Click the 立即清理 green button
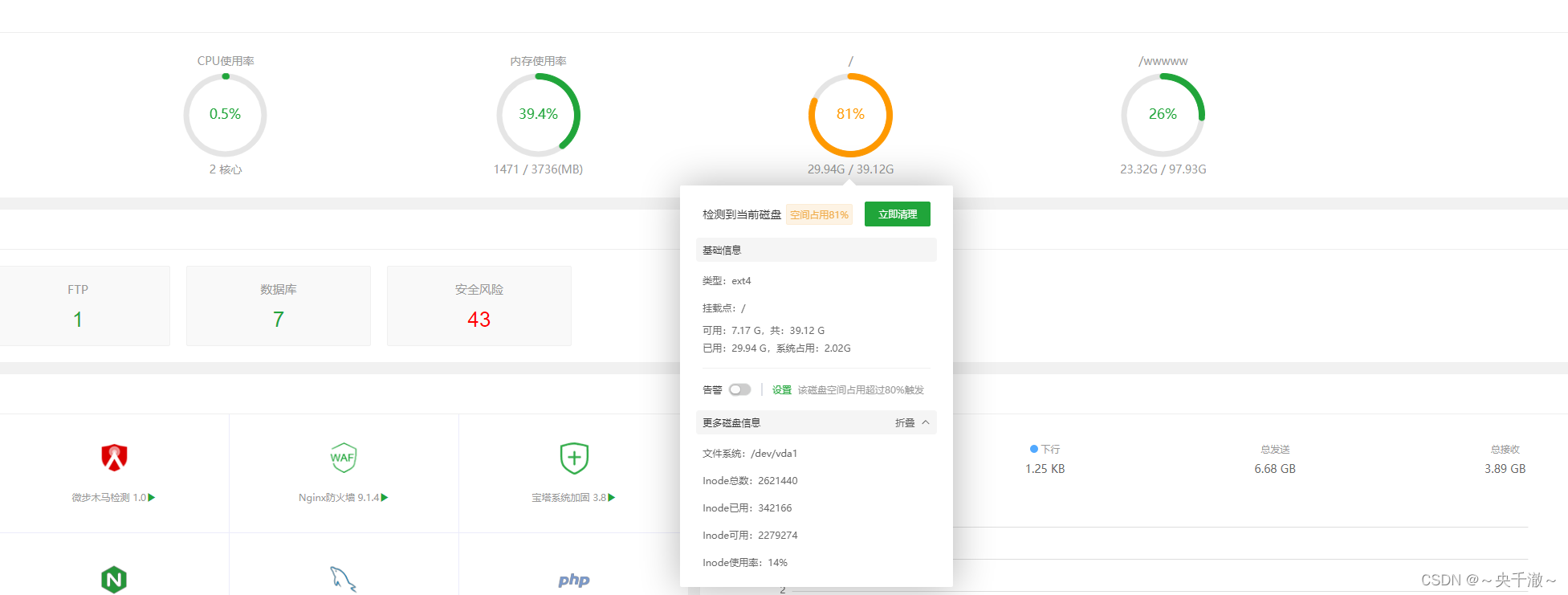 click(898, 214)
